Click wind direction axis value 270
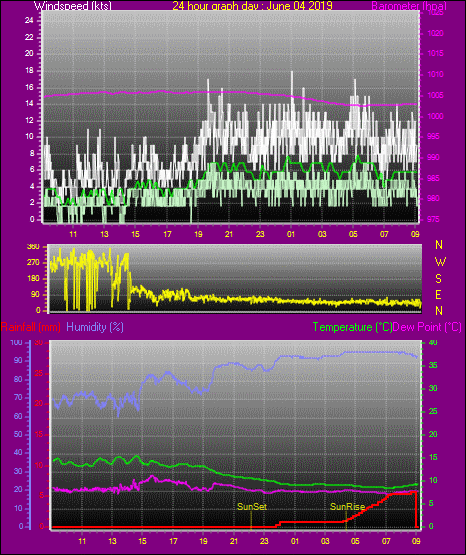 tap(33, 263)
